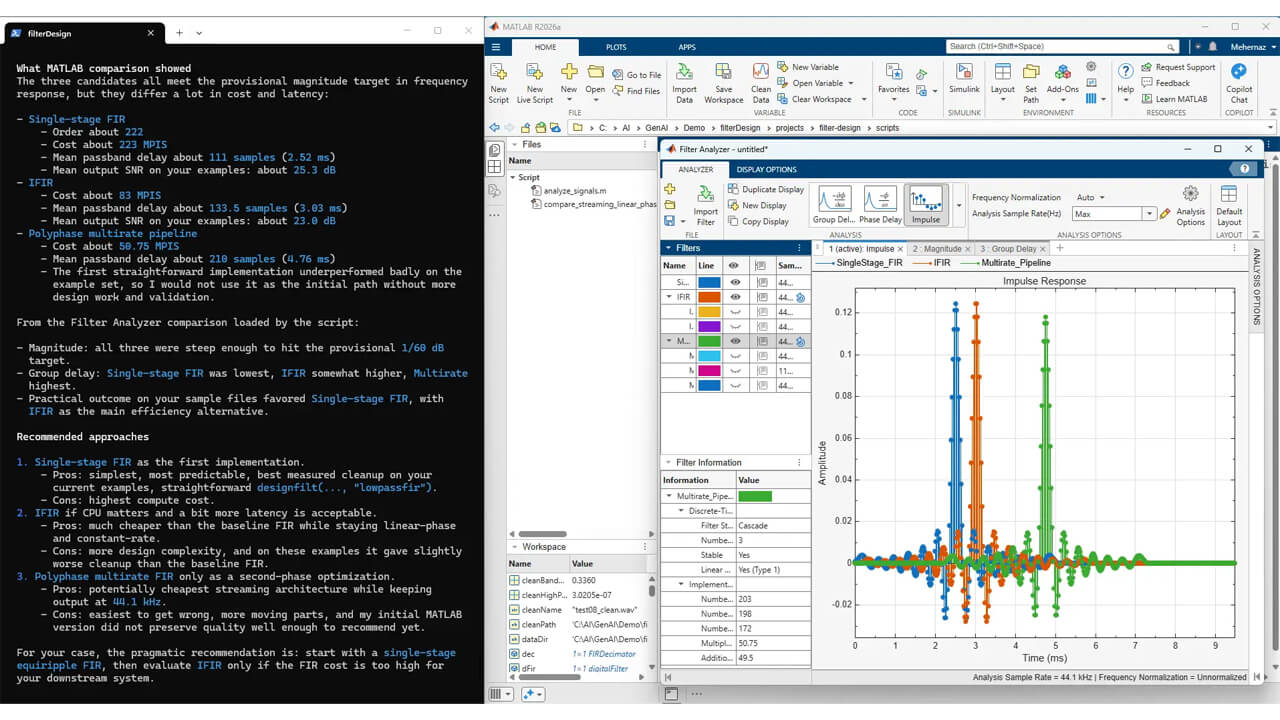Click the MATLAB search box
The height and width of the screenshot is (720, 1280).
1063,47
